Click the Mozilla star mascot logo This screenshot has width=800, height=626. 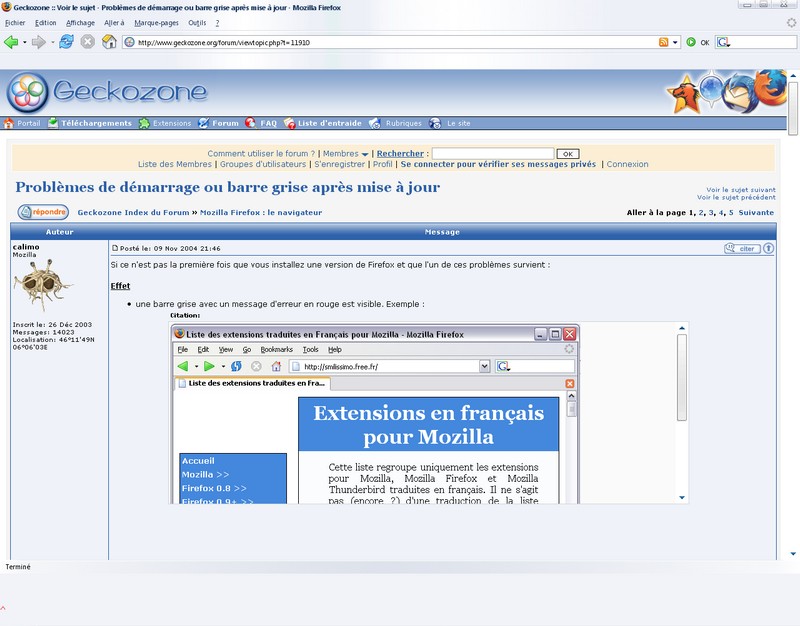pyautogui.click(x=684, y=94)
